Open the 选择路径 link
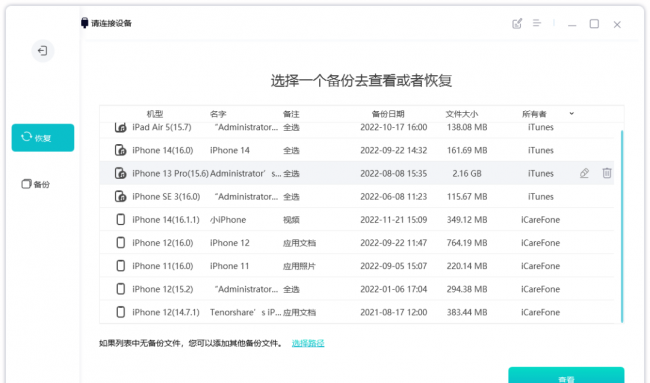This screenshot has height=383, width=650. click(x=308, y=343)
